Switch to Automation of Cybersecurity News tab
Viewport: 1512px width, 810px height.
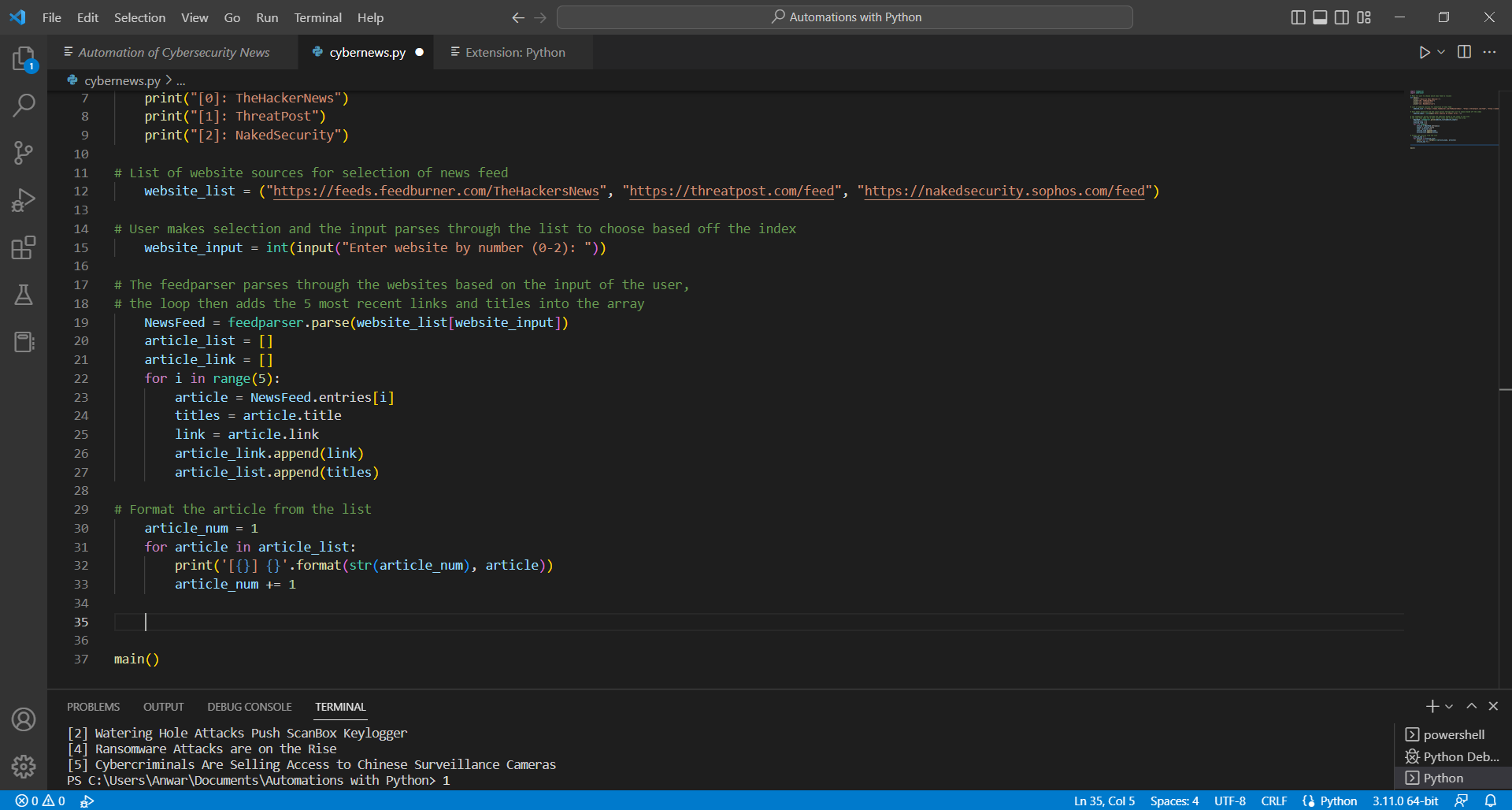click(173, 52)
